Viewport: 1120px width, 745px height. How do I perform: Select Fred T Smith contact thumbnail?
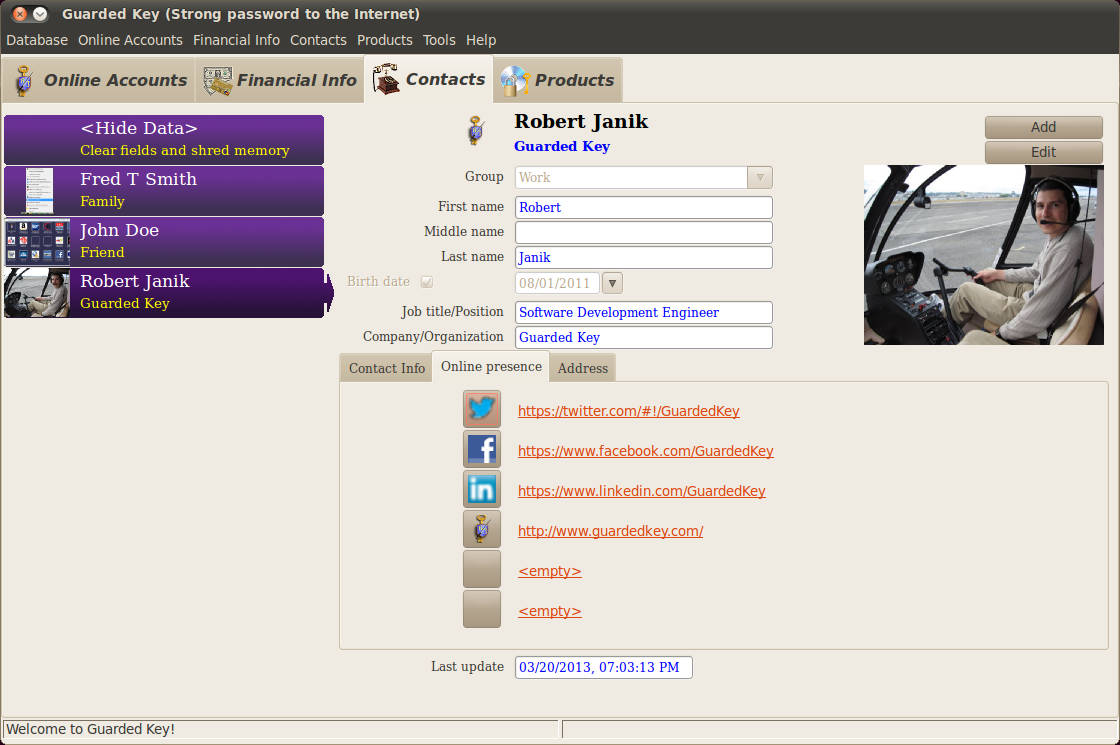pyautogui.click(x=38, y=191)
